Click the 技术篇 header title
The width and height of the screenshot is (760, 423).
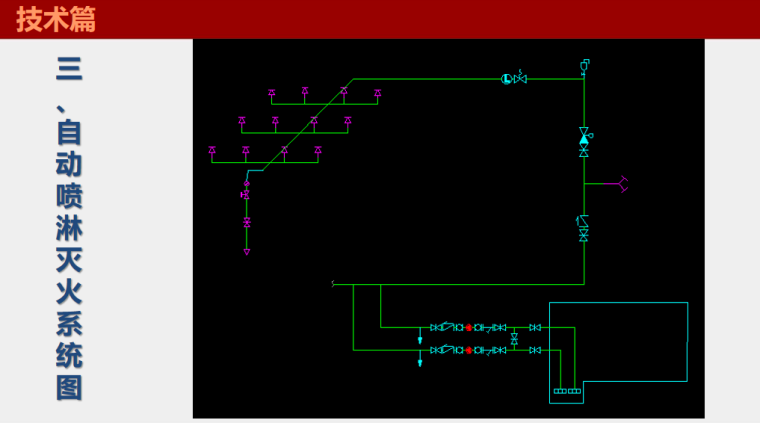point(56,19)
